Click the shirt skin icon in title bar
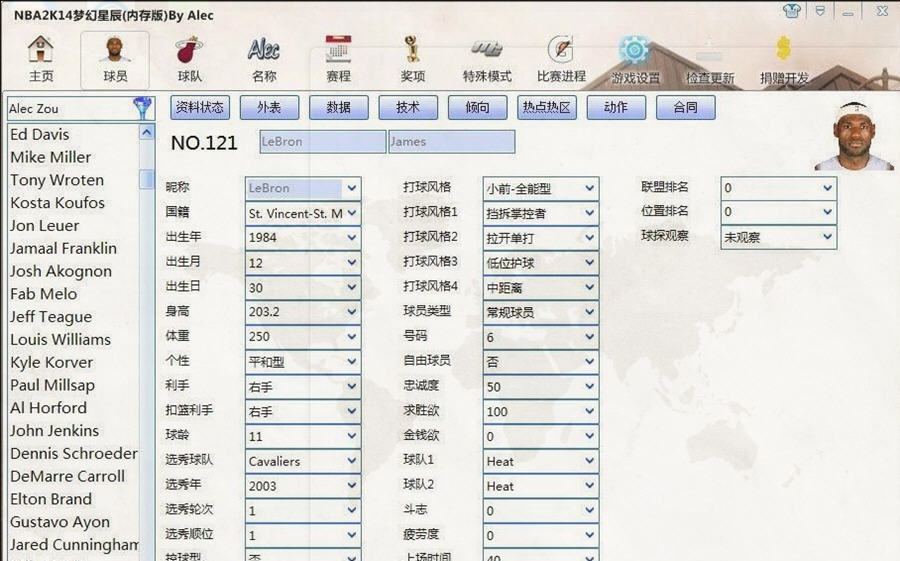The width and height of the screenshot is (900, 561). pyautogui.click(x=792, y=10)
